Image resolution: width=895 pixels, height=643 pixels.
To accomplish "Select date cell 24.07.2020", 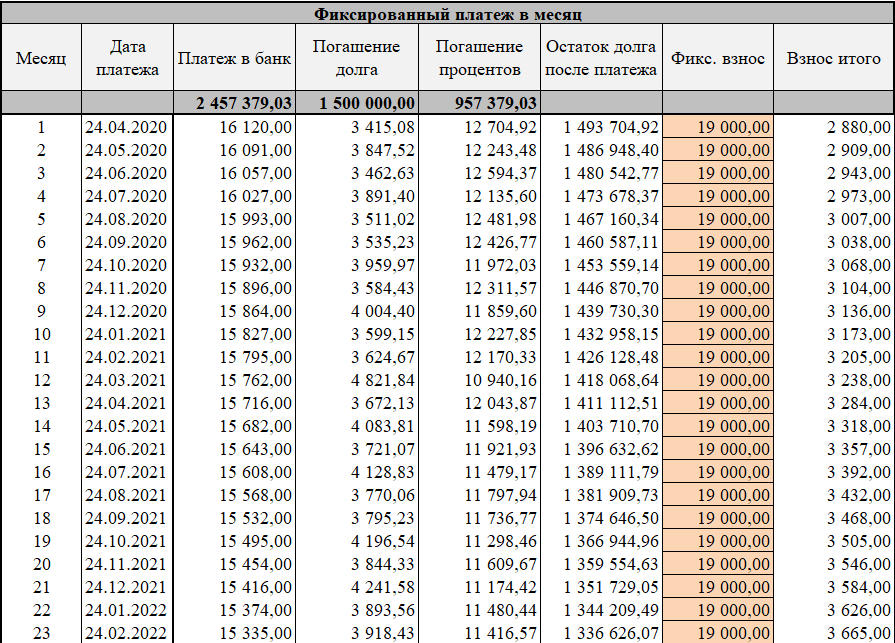I will (127, 196).
